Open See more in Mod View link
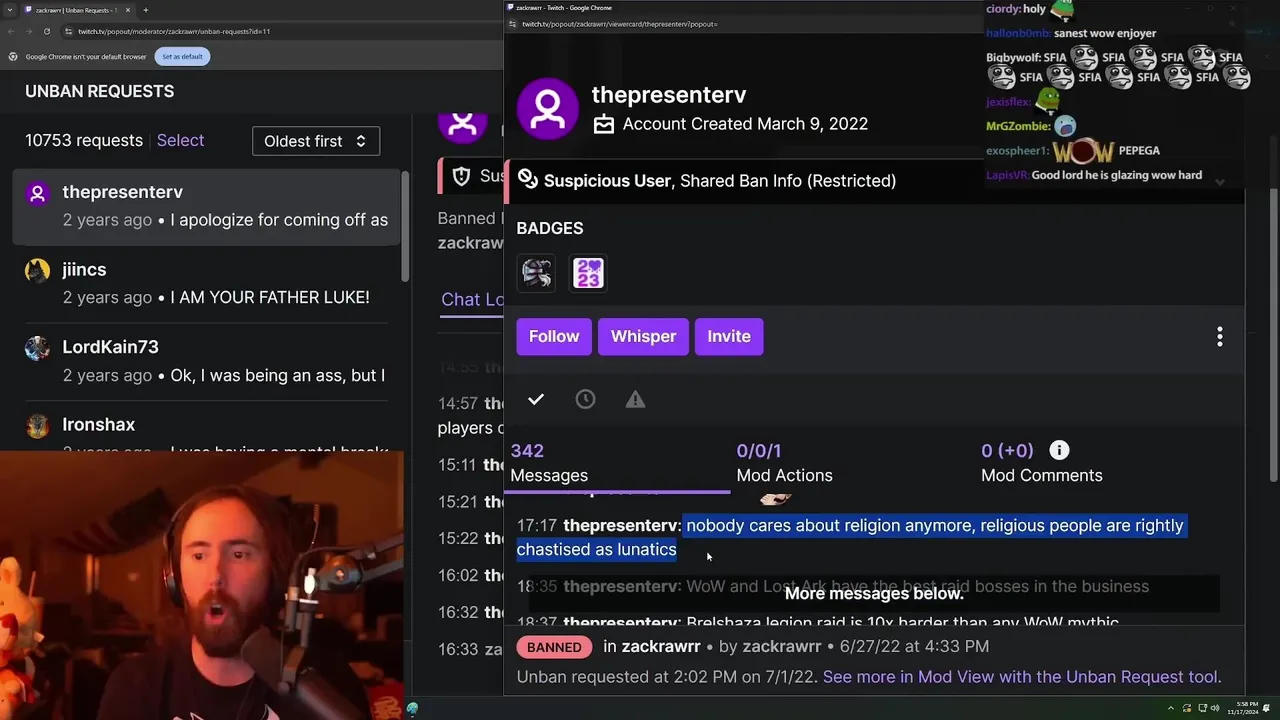The width and height of the screenshot is (1280, 720). [x=1021, y=677]
